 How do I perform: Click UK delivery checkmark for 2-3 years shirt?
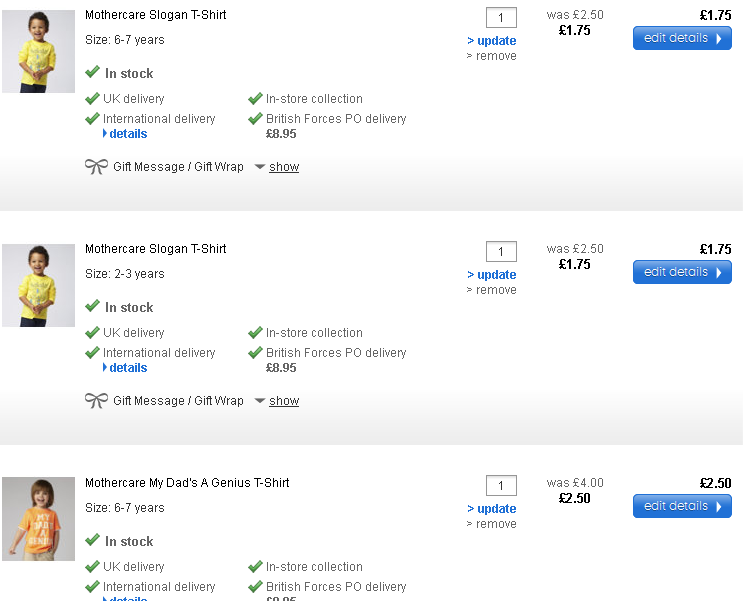click(x=92, y=333)
